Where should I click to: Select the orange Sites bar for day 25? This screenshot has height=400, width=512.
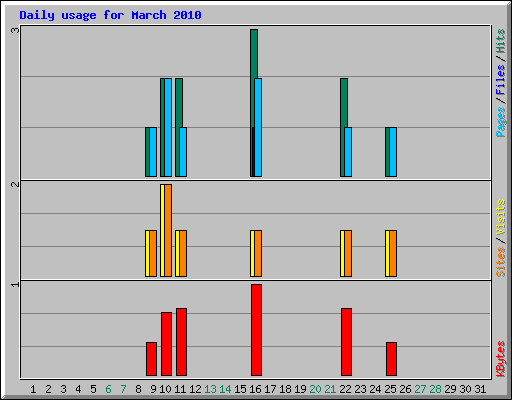393,253
